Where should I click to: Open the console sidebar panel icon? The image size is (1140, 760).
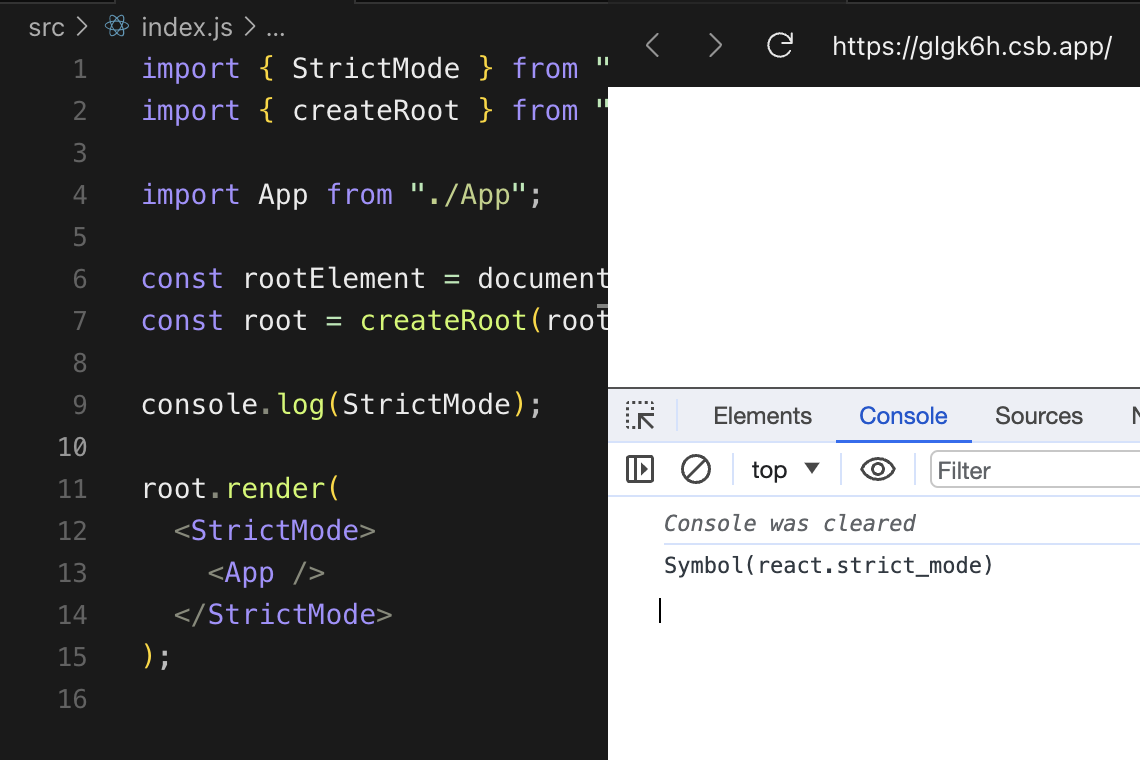640,469
